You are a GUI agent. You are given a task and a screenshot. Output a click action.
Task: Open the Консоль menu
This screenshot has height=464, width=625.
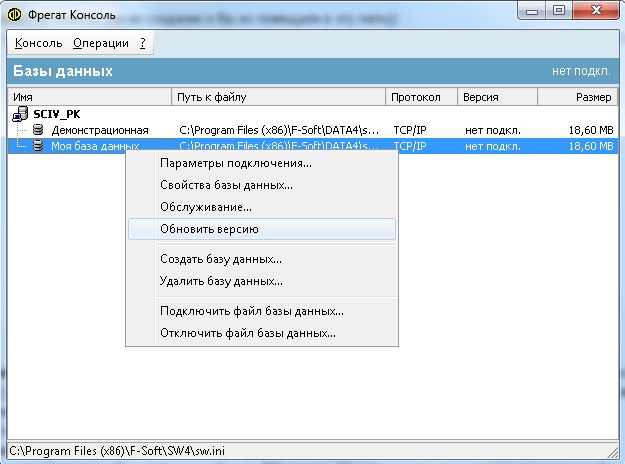[x=38, y=43]
